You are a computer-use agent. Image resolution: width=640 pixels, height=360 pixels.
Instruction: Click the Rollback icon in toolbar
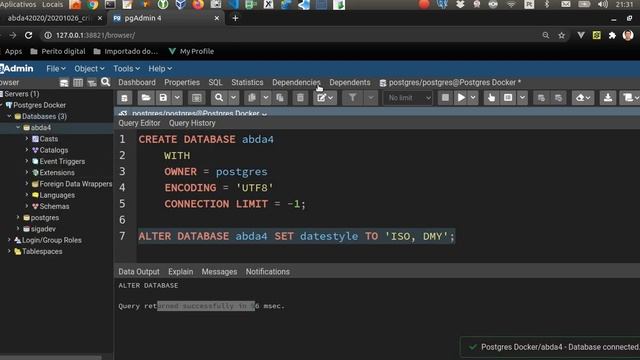(x=558, y=98)
